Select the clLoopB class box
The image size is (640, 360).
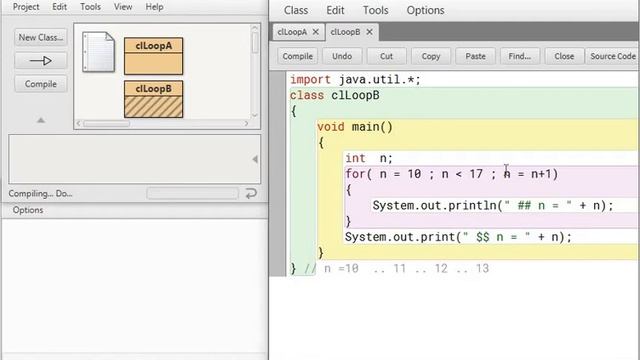[153, 99]
